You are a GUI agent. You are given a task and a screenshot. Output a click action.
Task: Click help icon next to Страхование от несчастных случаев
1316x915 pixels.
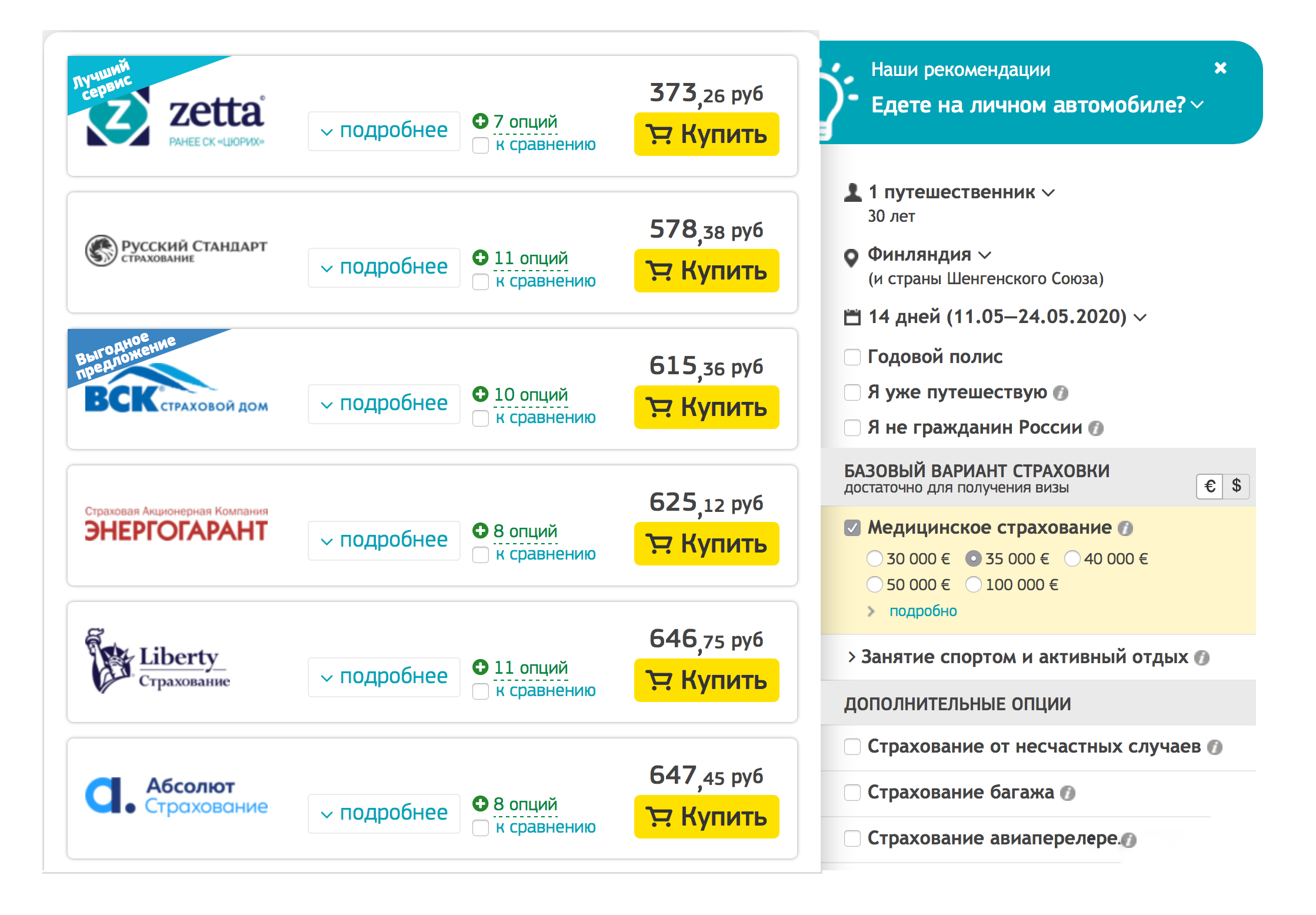(x=1214, y=747)
